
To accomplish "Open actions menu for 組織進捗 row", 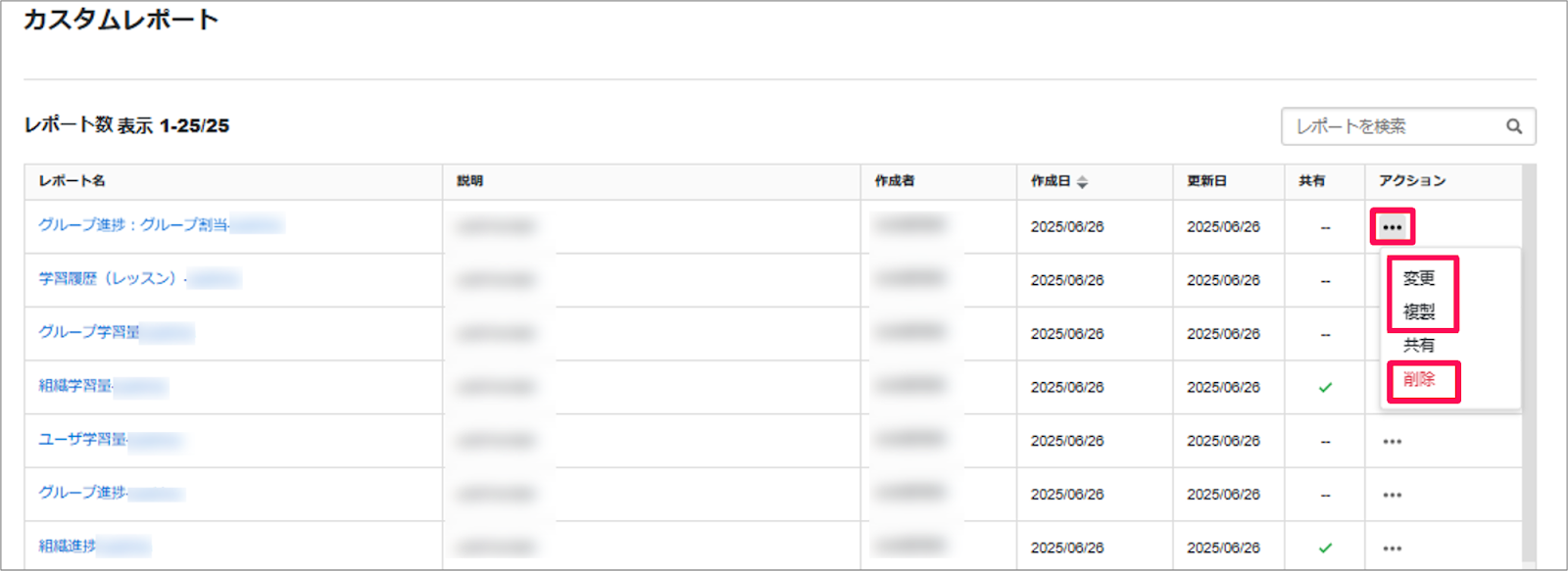I will point(1392,548).
